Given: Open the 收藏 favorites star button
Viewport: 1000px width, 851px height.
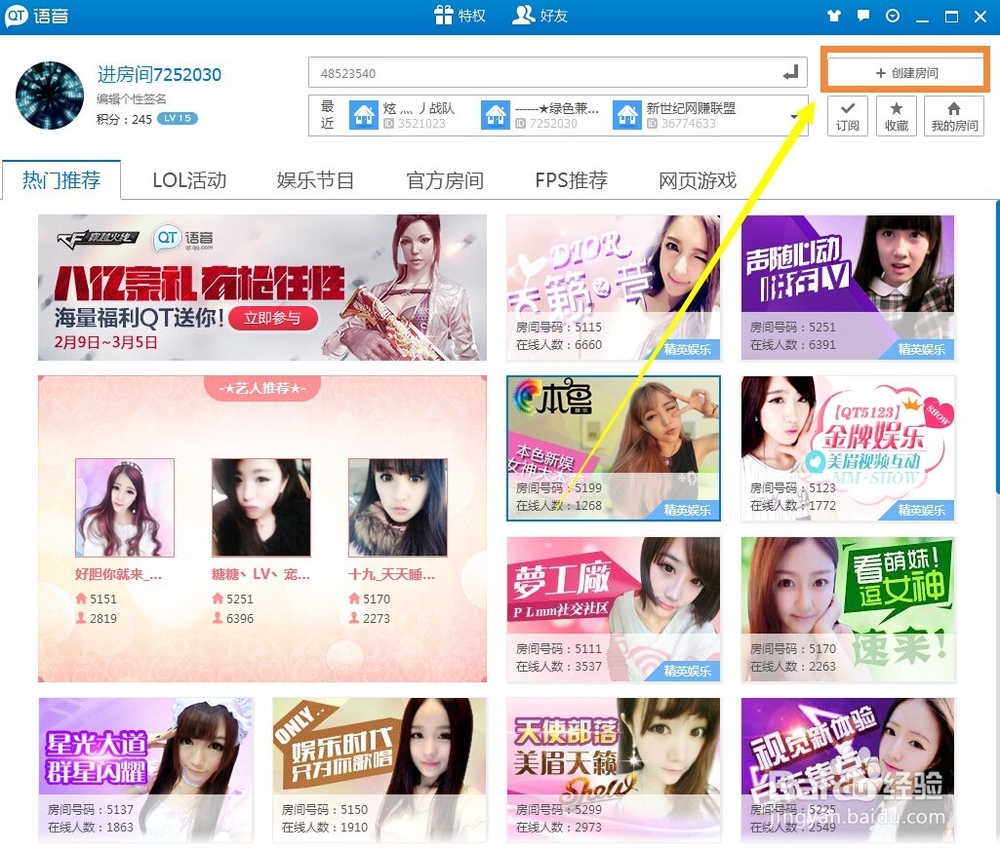Looking at the screenshot, I should (896, 116).
